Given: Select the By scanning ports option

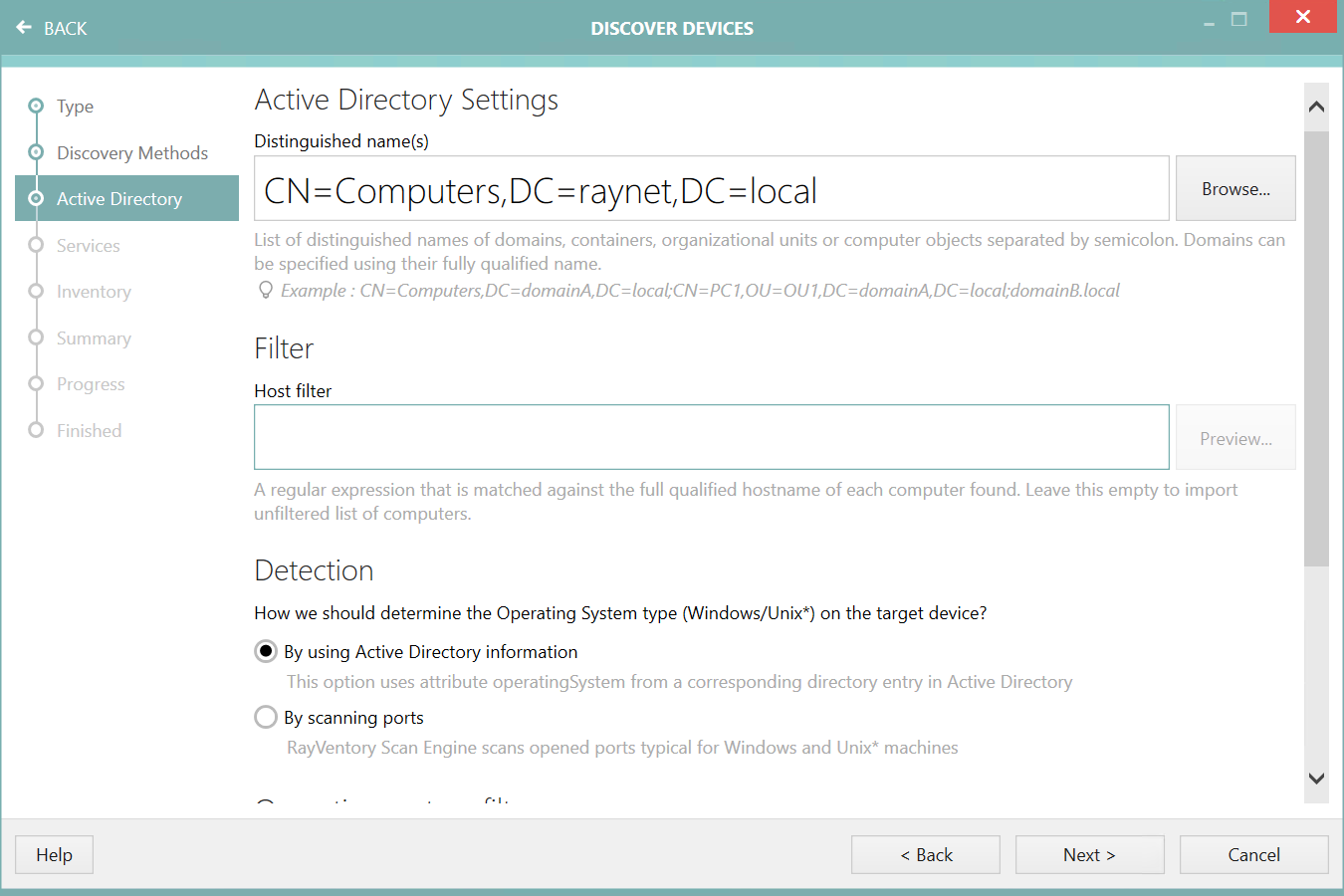Looking at the screenshot, I should pyautogui.click(x=265, y=717).
